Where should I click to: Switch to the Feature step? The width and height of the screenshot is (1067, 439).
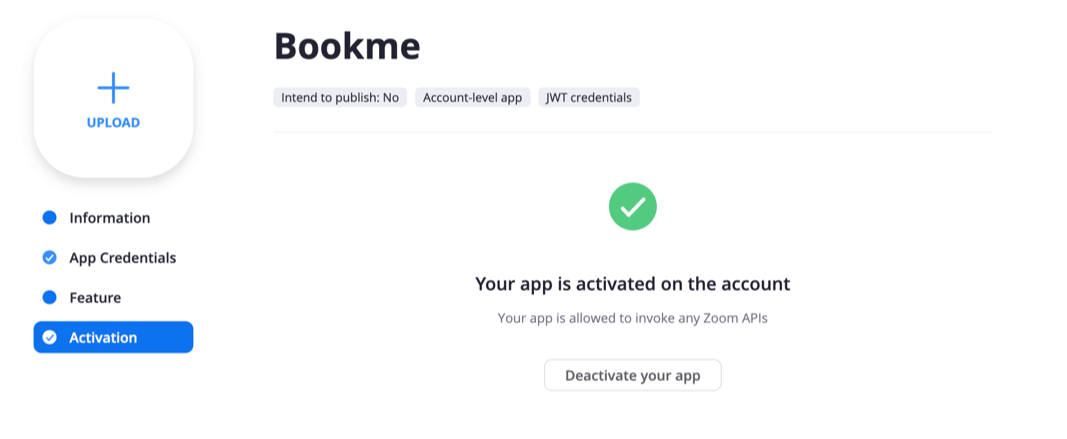(x=95, y=298)
